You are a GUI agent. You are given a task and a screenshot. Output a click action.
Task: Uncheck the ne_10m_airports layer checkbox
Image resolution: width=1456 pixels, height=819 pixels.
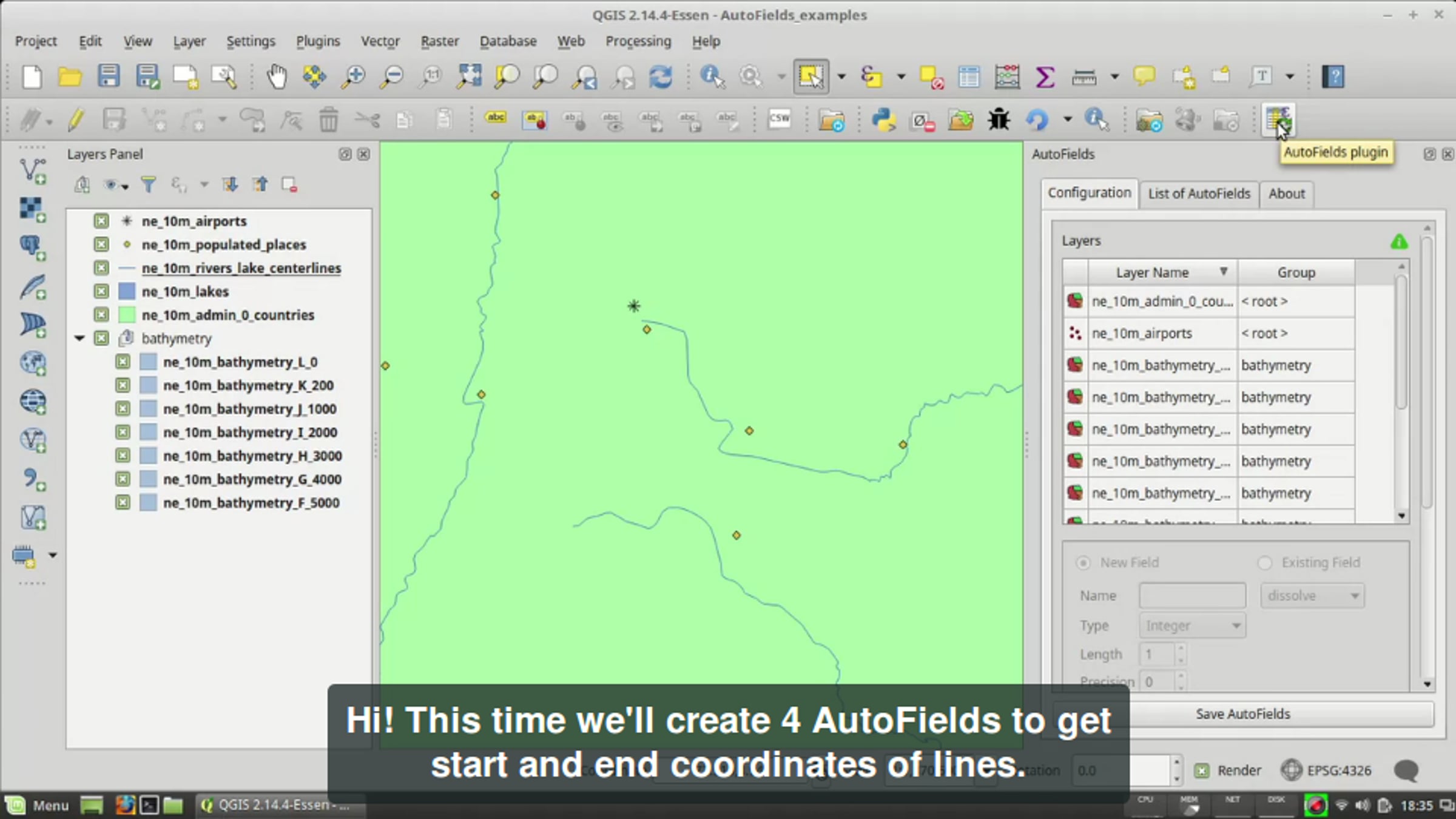(101, 221)
